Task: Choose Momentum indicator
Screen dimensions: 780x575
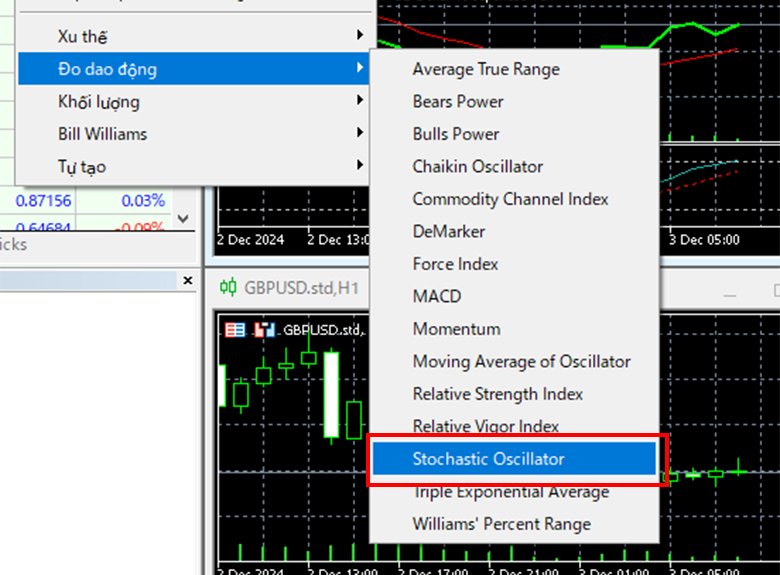Action: [x=514, y=329]
